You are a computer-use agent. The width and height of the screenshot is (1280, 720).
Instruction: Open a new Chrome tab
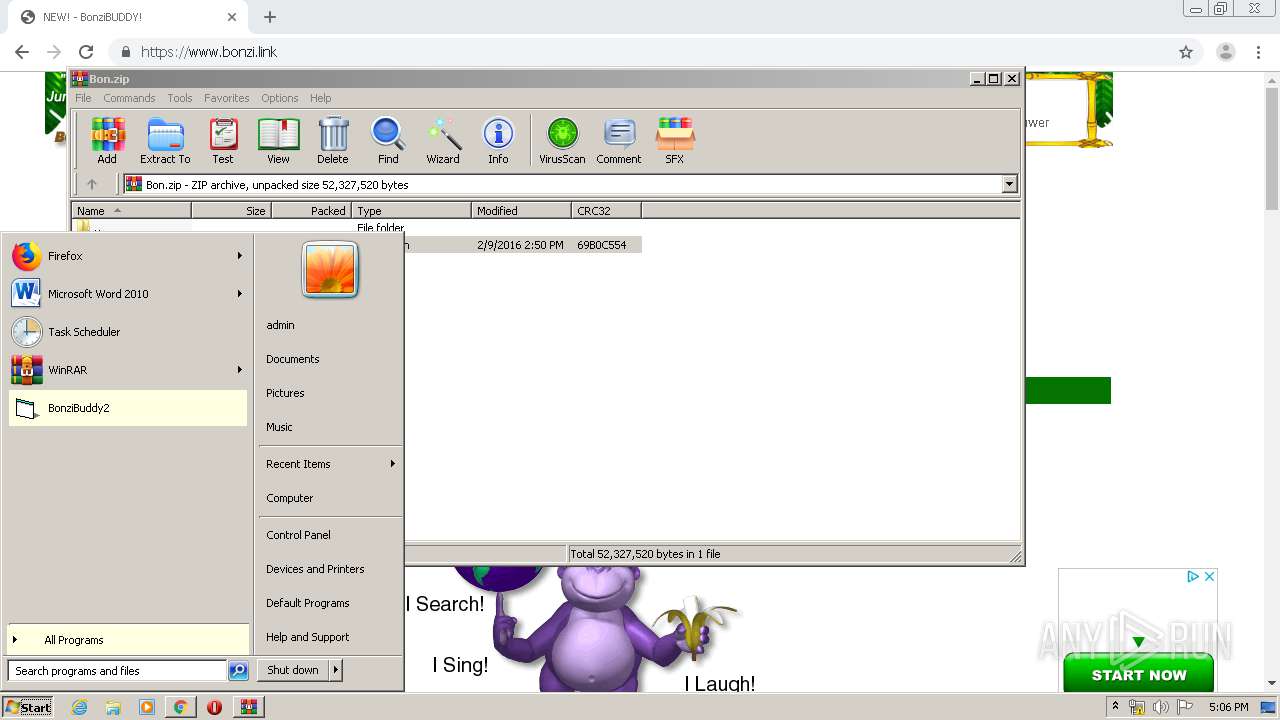[x=270, y=17]
